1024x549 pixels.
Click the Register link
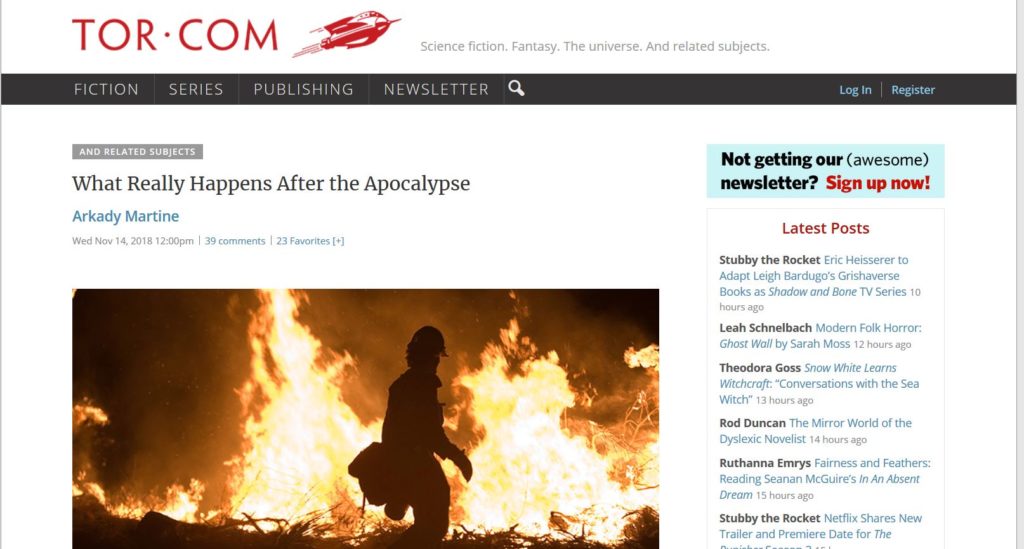tap(913, 90)
